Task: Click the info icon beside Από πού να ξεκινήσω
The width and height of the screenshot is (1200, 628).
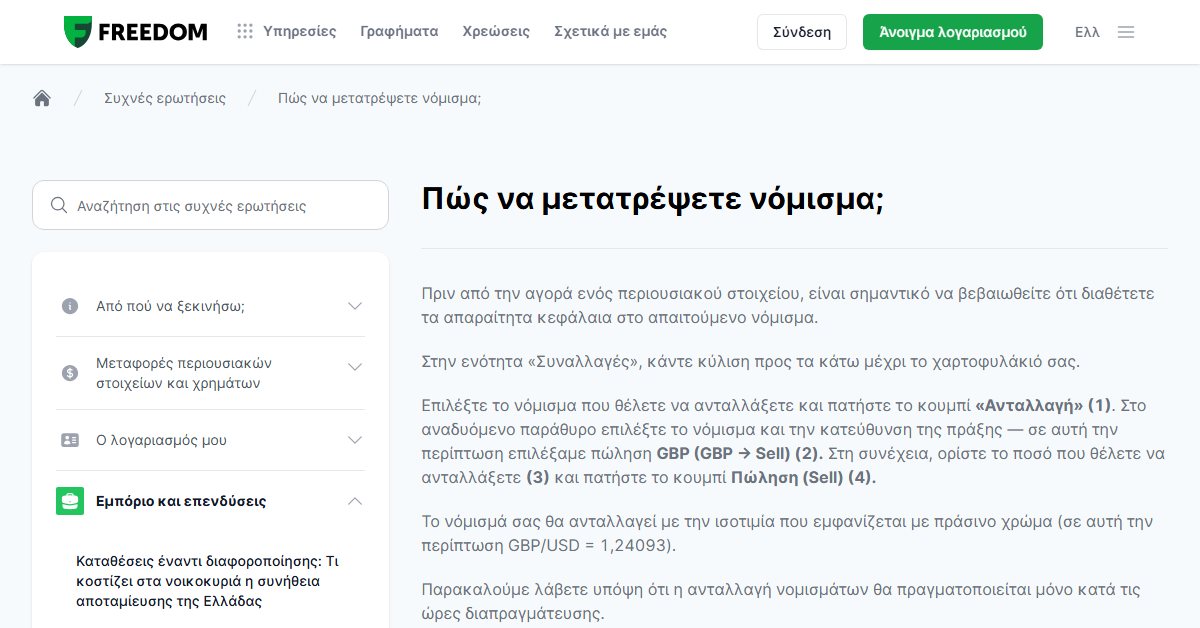Action: click(x=70, y=306)
